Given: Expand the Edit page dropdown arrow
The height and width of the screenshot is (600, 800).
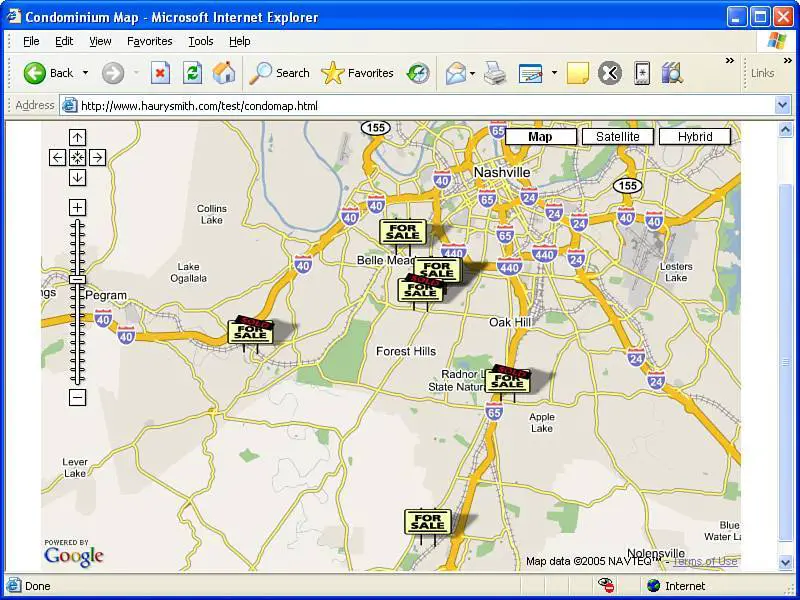Looking at the screenshot, I should click(554, 73).
